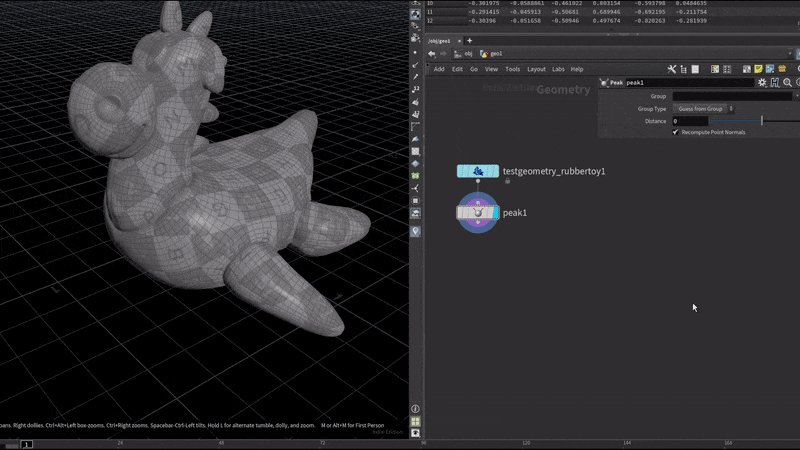This screenshot has width=800, height=450.
Task: Add a background image via picture icon
Action: click(770, 69)
